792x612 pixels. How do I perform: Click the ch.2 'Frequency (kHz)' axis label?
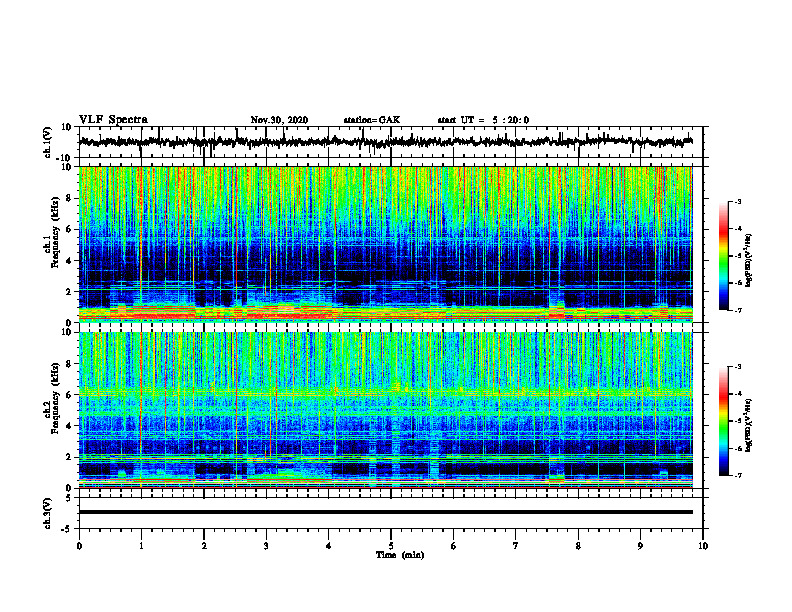pyautogui.click(x=55, y=398)
